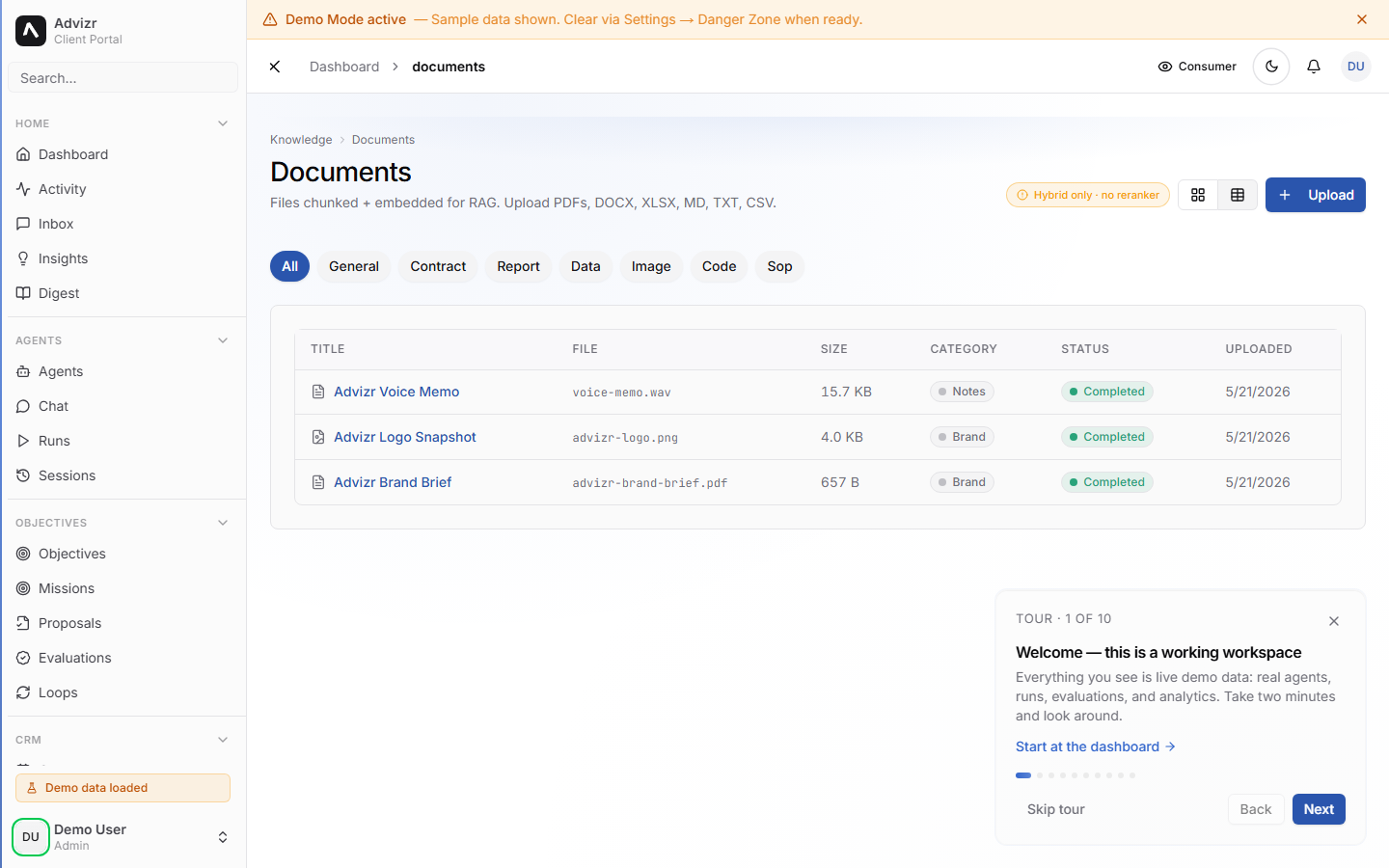Click the TITLE column header
The image size is (1389, 868).
tap(328, 349)
